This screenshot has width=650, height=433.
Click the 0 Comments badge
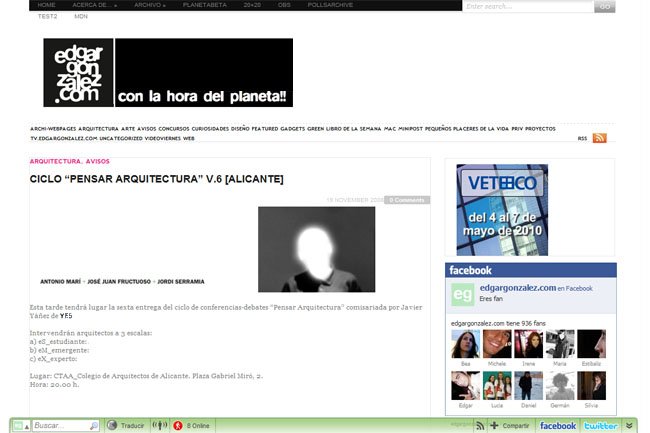tap(407, 200)
